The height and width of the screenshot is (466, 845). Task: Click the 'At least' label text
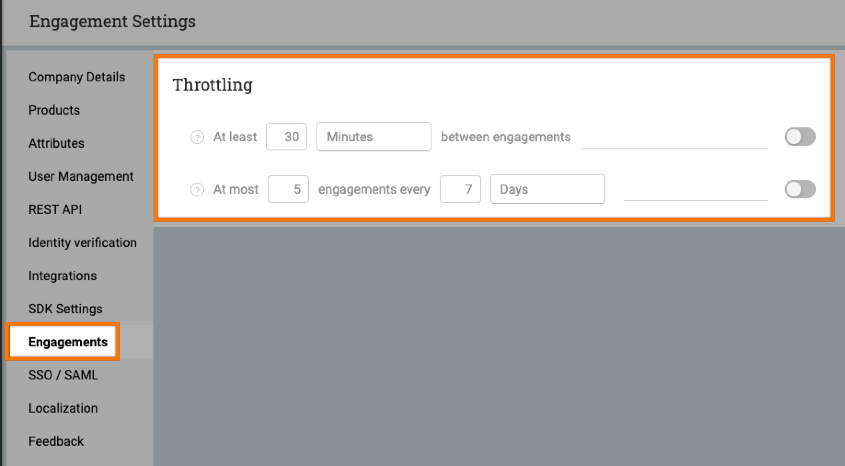click(235, 137)
